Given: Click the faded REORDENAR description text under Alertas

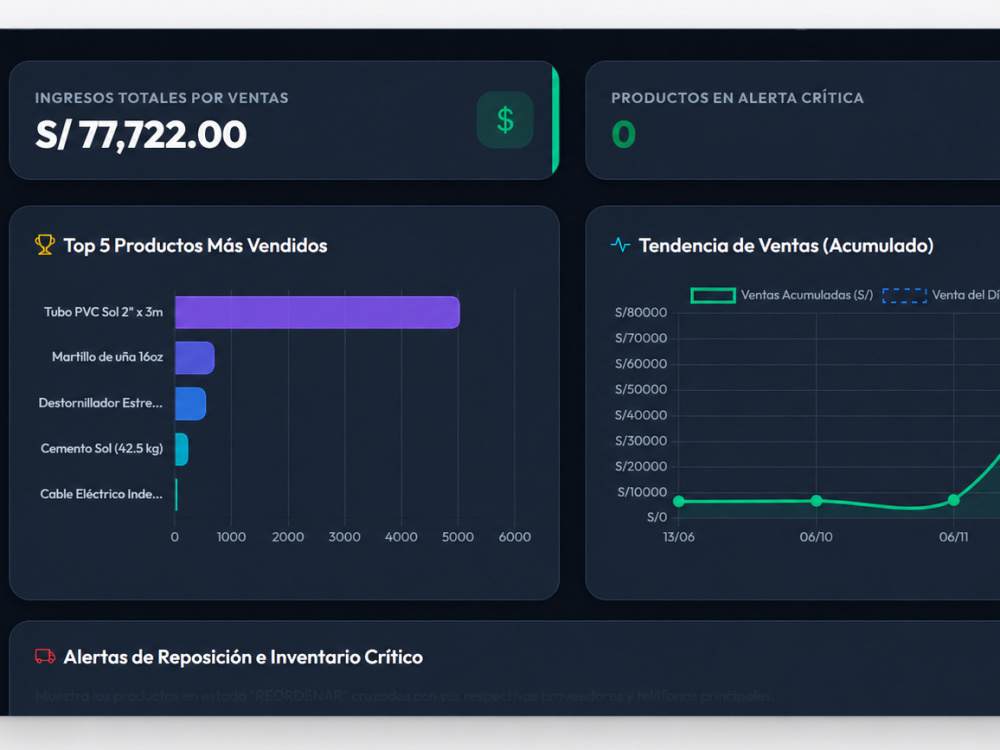Looking at the screenshot, I should click(405, 696).
